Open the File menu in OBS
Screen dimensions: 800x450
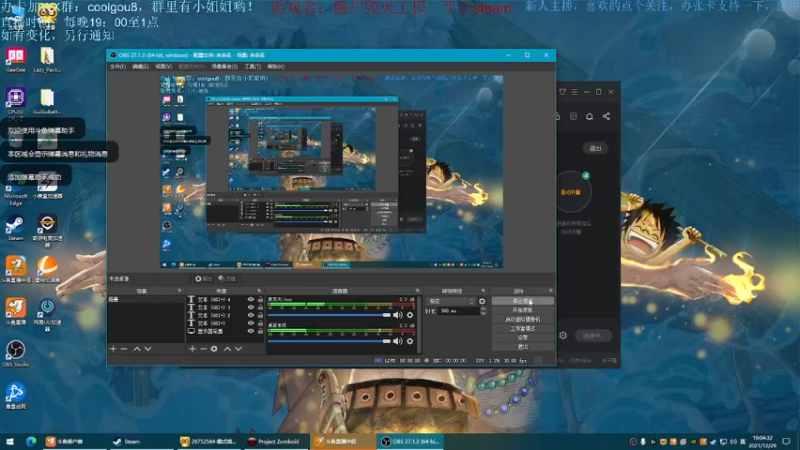(x=118, y=66)
